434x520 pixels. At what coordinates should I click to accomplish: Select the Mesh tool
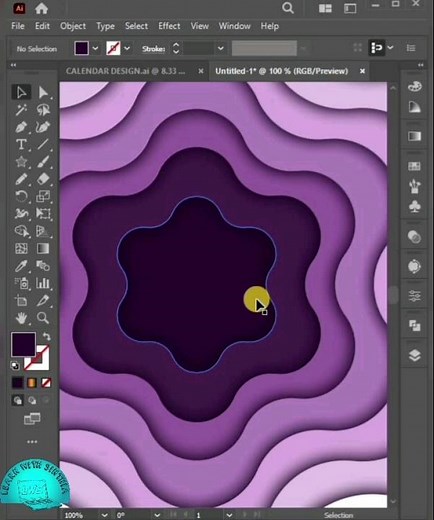[21, 248]
